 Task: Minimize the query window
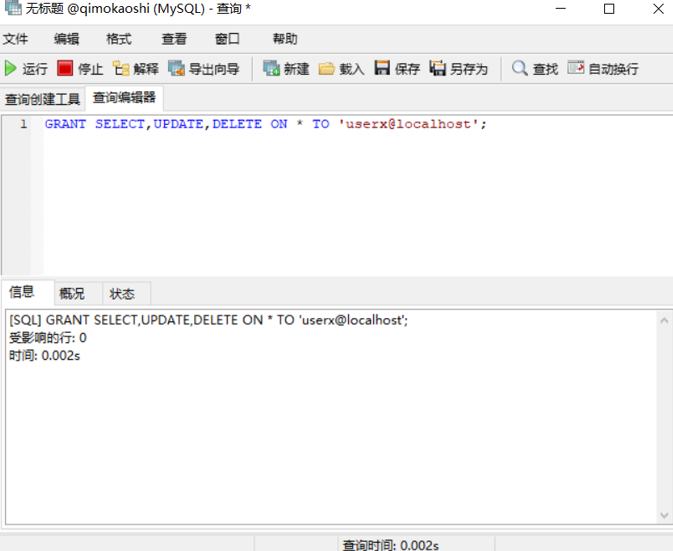pos(561,9)
